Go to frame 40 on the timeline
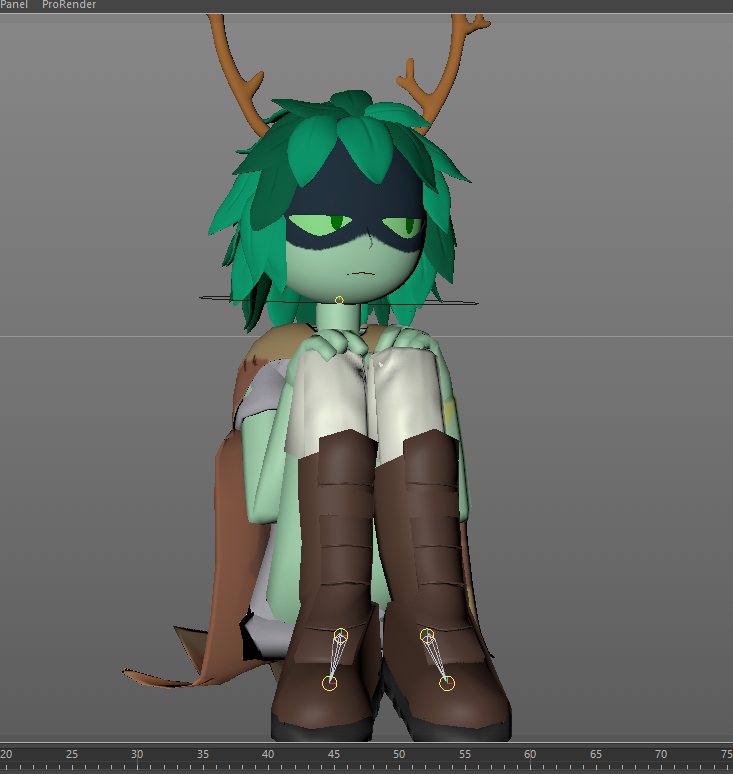The height and width of the screenshot is (774, 733). (x=268, y=754)
